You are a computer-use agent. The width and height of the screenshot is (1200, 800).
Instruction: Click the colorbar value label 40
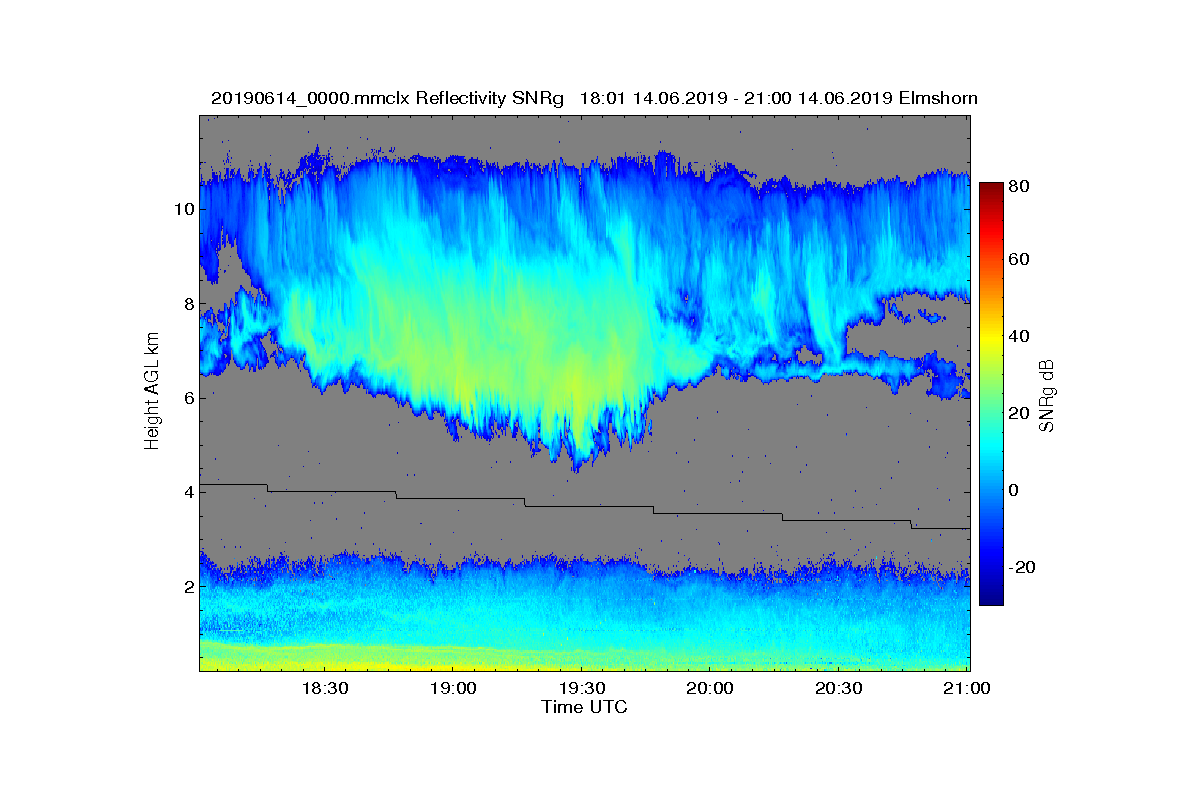[1020, 336]
